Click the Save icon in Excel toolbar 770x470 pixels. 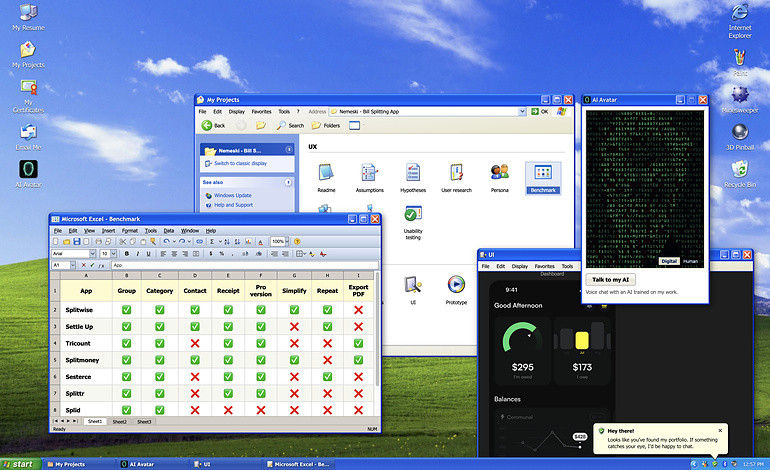point(77,242)
